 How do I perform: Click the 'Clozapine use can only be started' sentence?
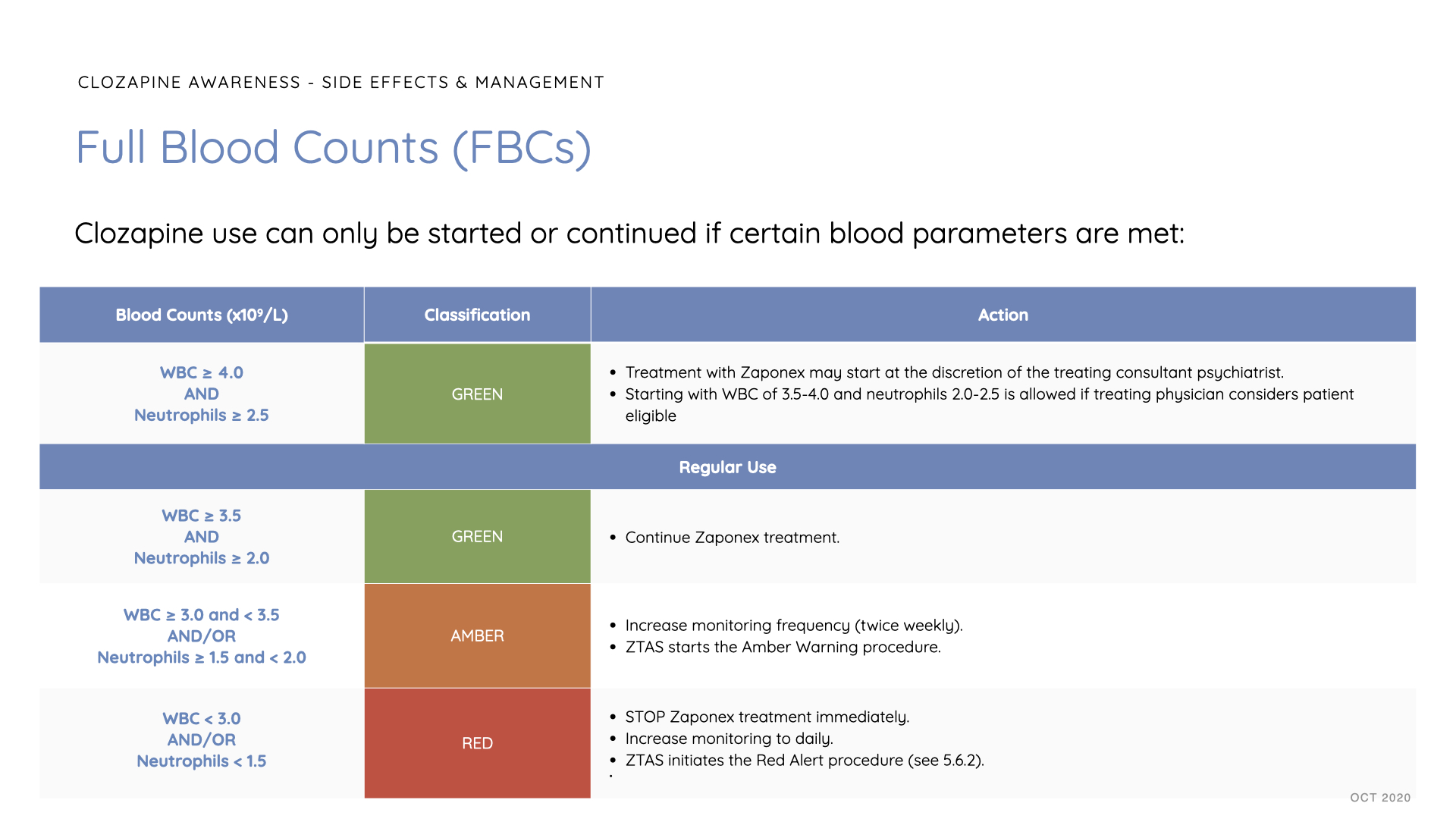(629, 234)
